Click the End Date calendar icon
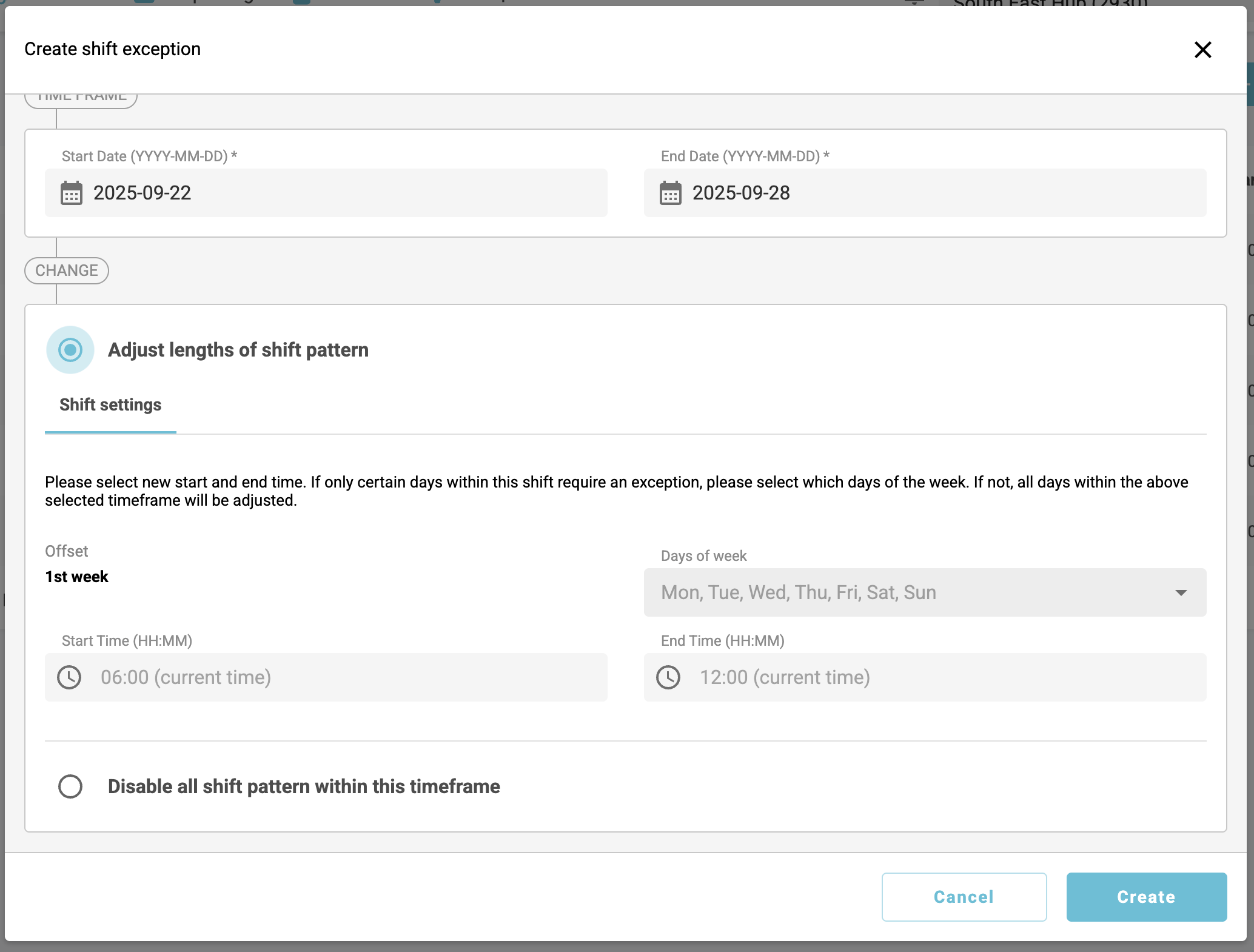 pyautogui.click(x=670, y=193)
